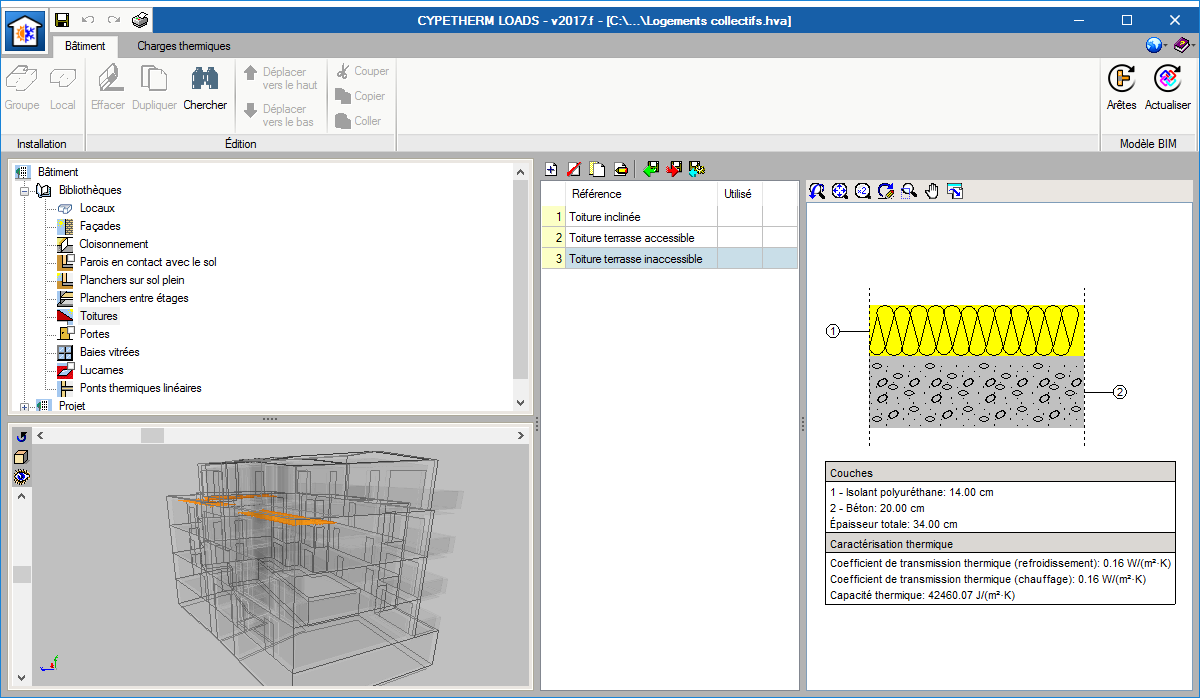Viewport: 1200px width, 698px height.
Task: Save the project with the floppy disk icon
Action: [62, 20]
